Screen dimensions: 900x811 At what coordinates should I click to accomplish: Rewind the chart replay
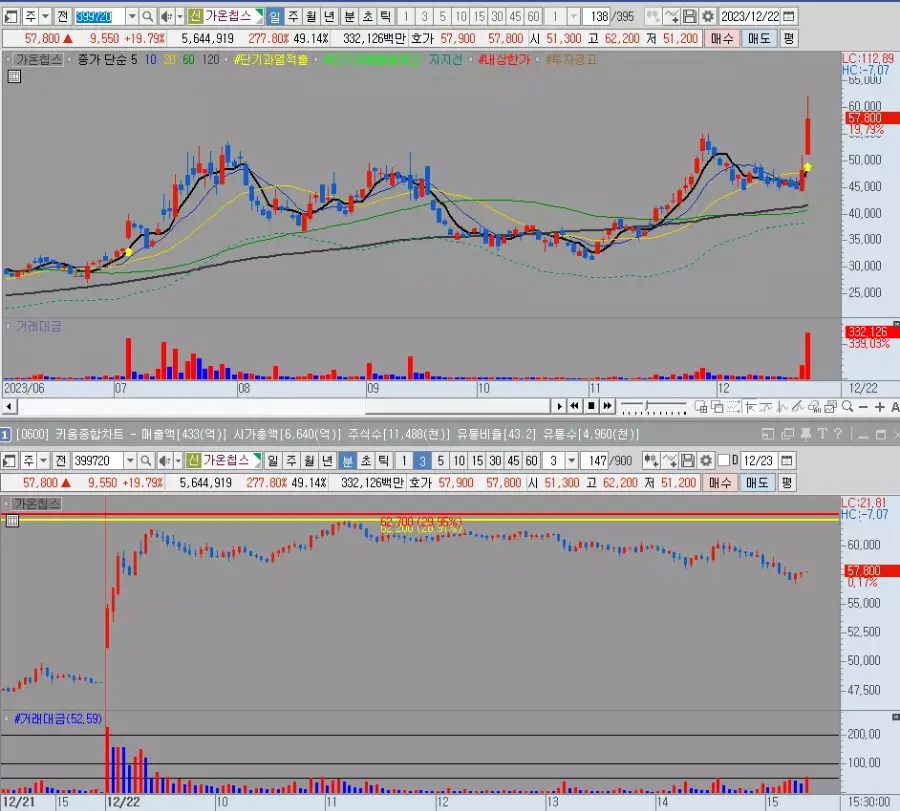(x=575, y=406)
